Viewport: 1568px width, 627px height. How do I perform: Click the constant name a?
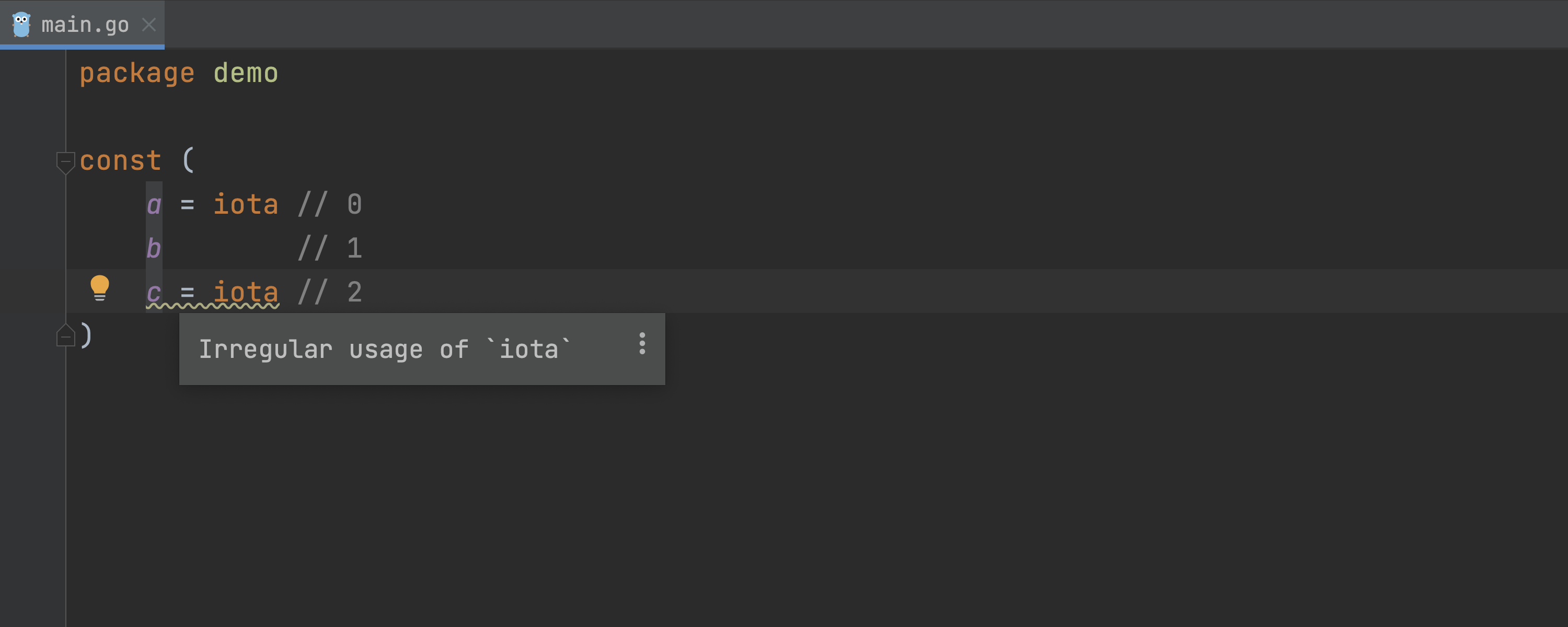154,204
